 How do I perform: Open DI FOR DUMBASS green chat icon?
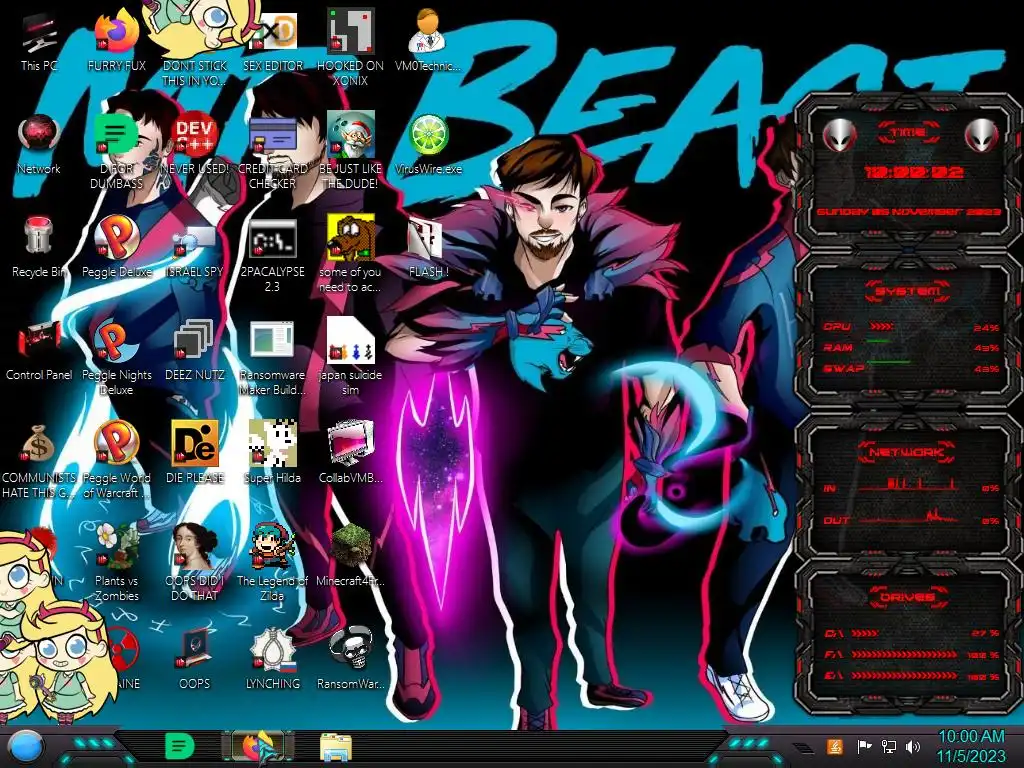pyautogui.click(x=117, y=152)
